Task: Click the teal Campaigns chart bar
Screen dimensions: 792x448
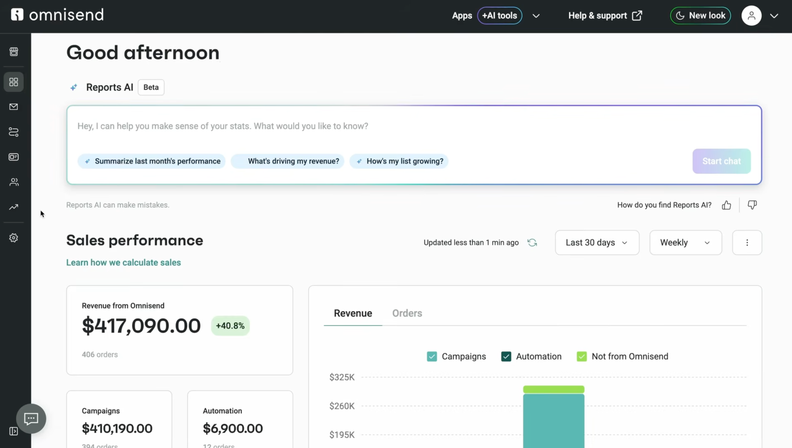Action: click(554, 421)
